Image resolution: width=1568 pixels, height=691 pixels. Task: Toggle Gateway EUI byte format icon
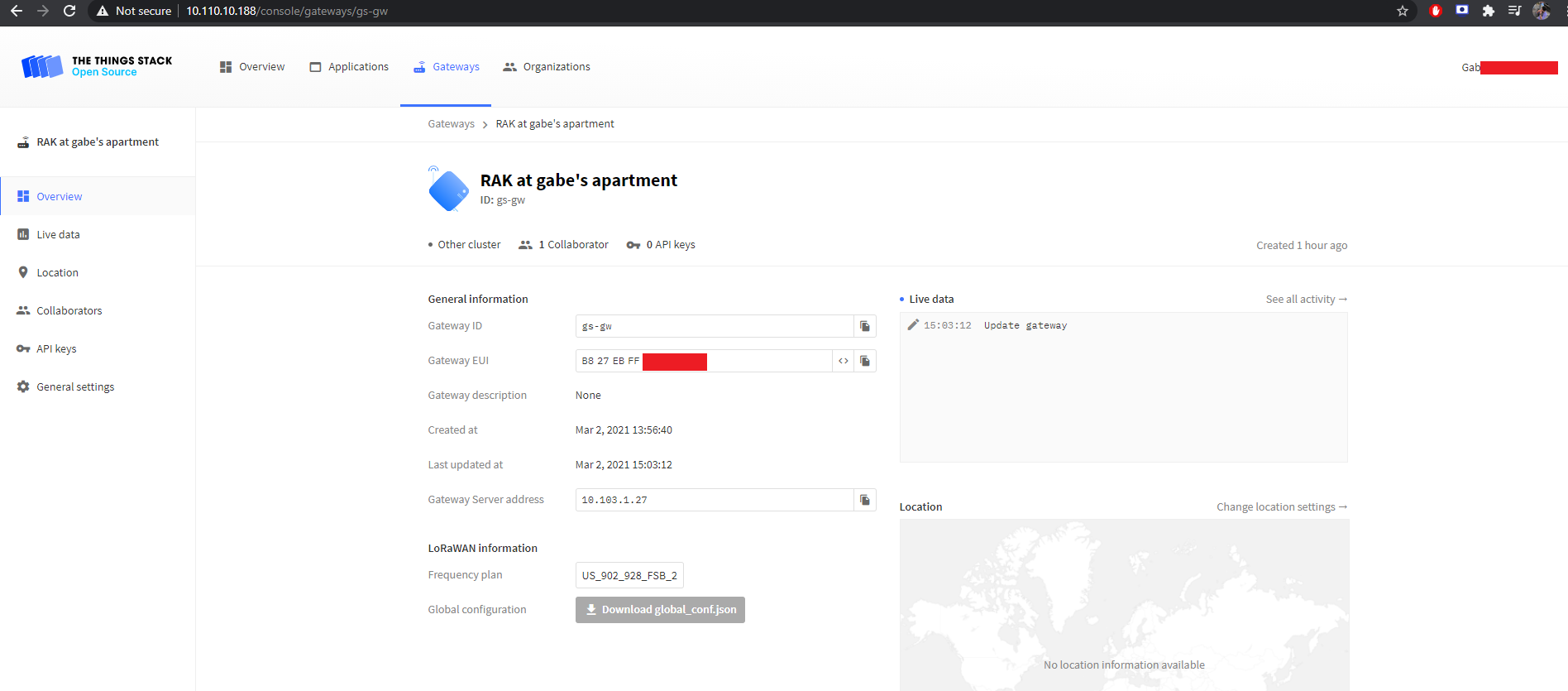coord(844,361)
